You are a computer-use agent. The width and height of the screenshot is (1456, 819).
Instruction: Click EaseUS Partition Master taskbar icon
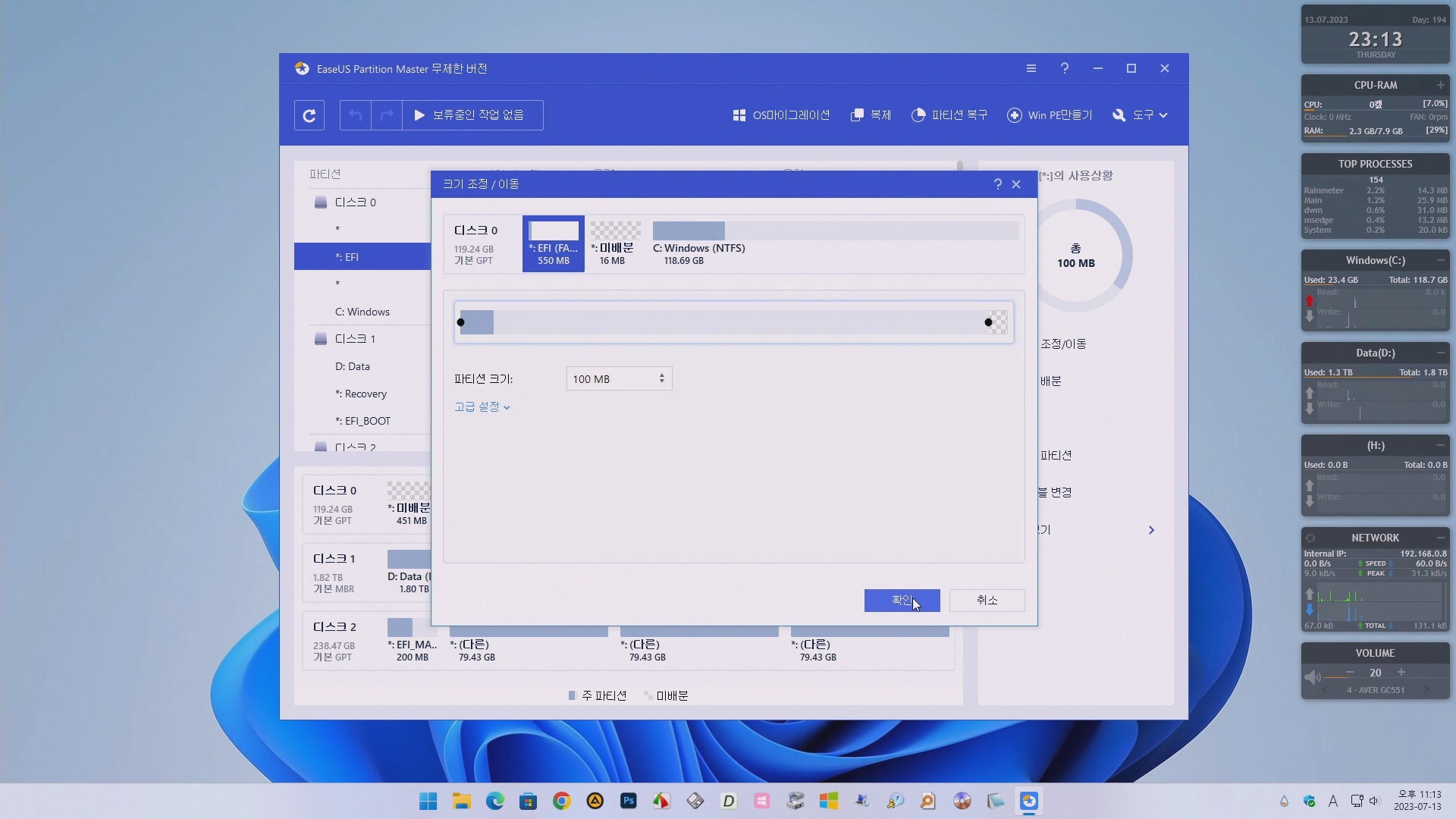(1029, 801)
